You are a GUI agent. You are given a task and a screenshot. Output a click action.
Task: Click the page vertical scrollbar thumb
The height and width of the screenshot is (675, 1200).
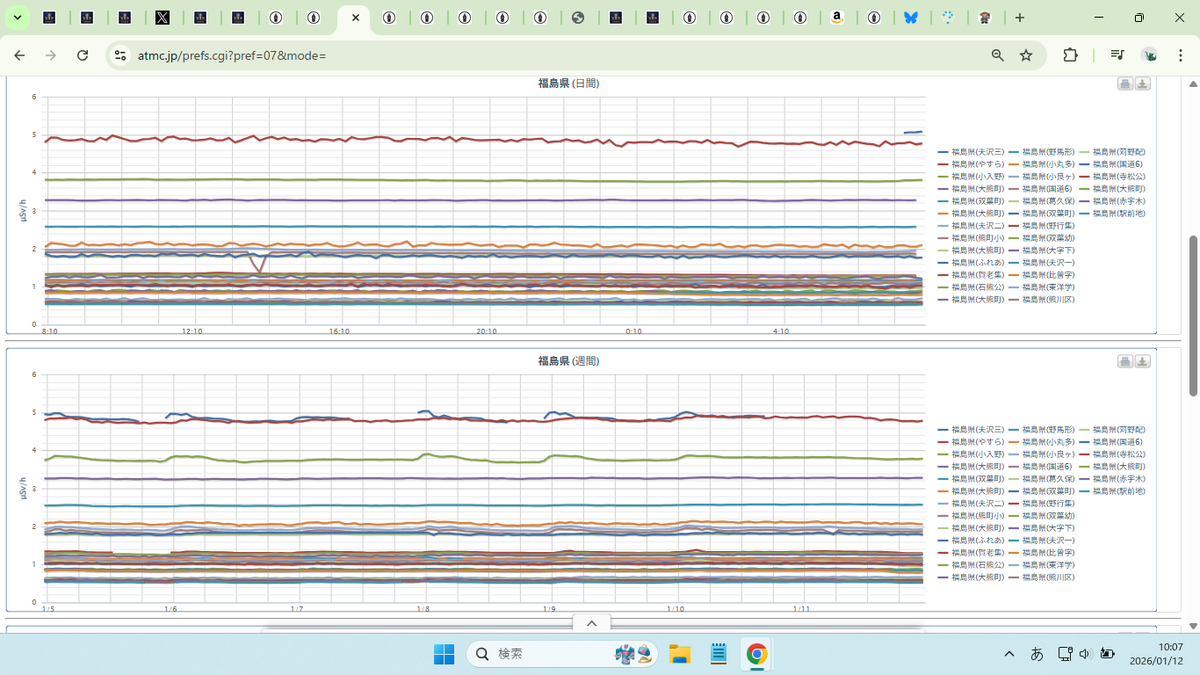[1192, 316]
